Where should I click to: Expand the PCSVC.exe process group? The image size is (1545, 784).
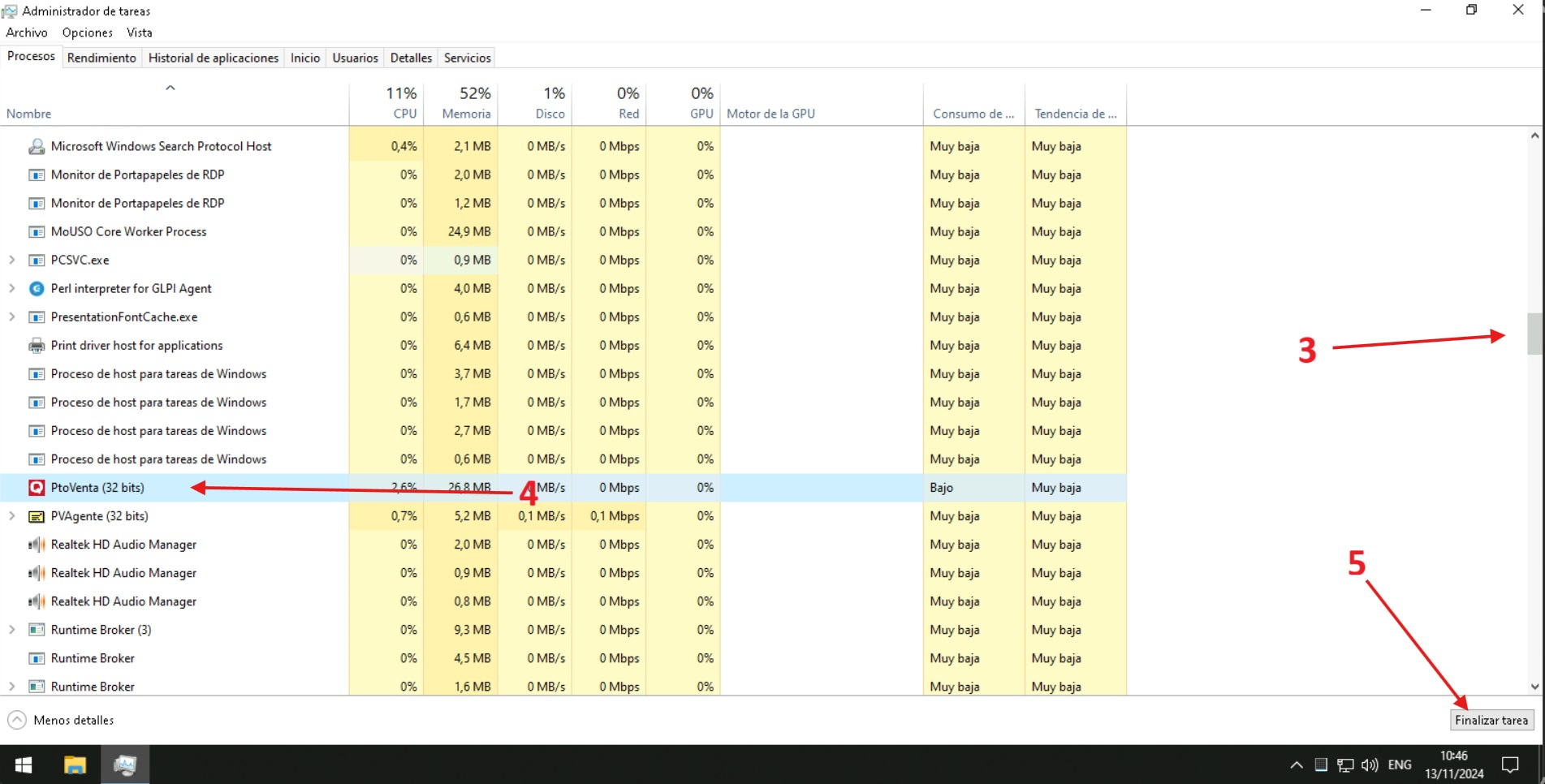pos(12,261)
